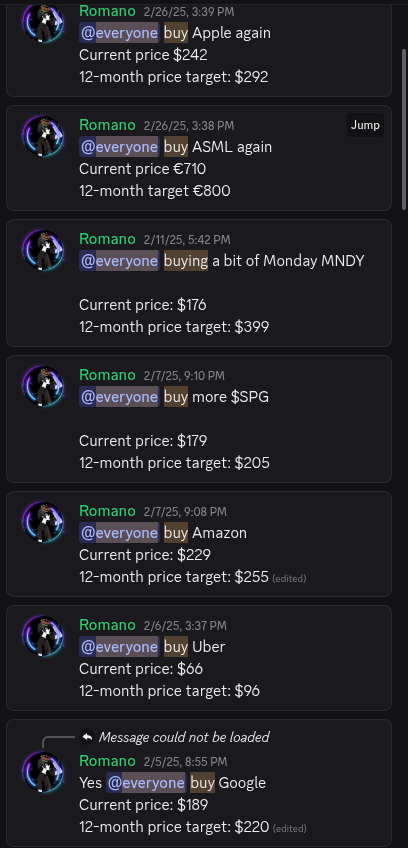
Task: Click the Romano username on the Uber message
Action: tap(107, 625)
